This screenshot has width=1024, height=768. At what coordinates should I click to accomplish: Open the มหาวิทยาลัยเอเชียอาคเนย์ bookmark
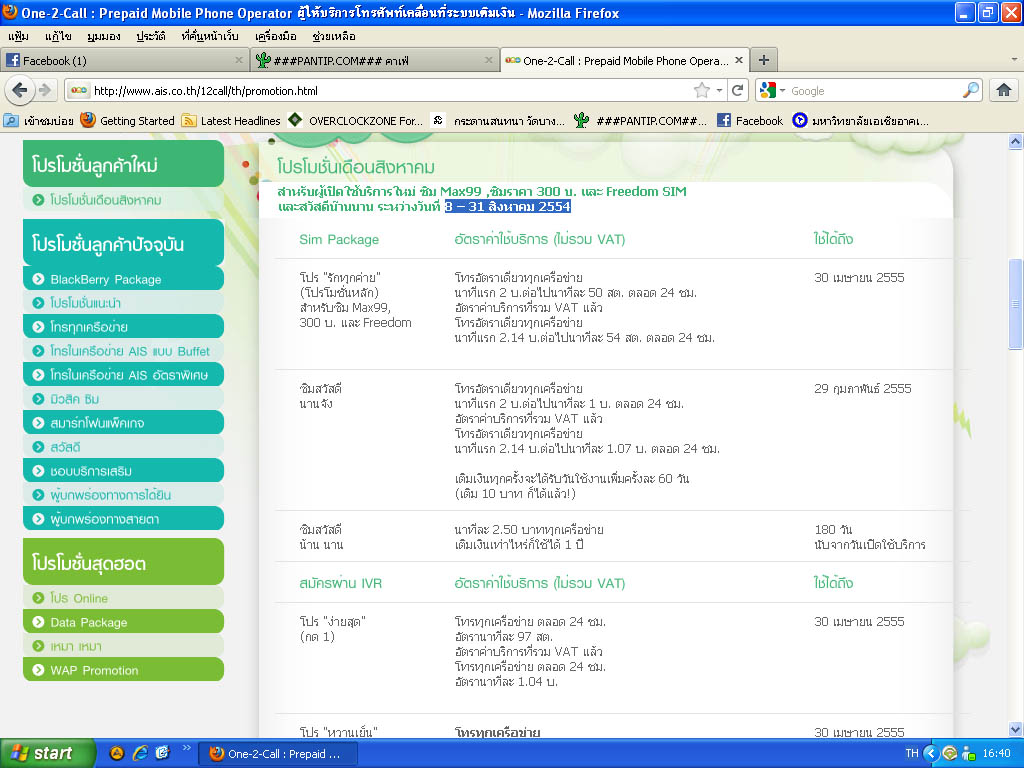pos(861,120)
